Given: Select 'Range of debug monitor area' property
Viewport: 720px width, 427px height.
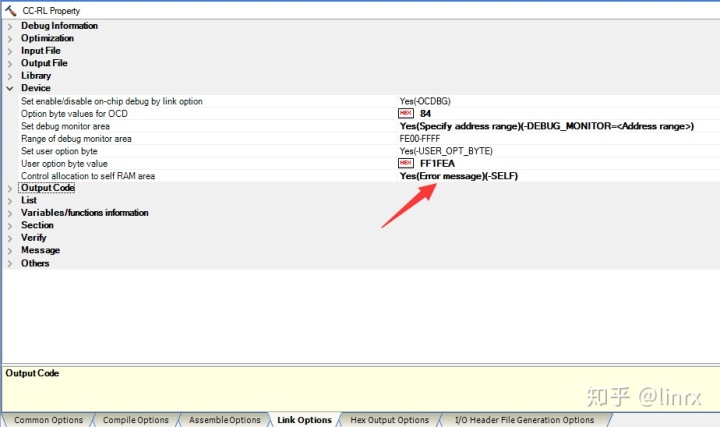Looking at the screenshot, I should coord(76,138).
